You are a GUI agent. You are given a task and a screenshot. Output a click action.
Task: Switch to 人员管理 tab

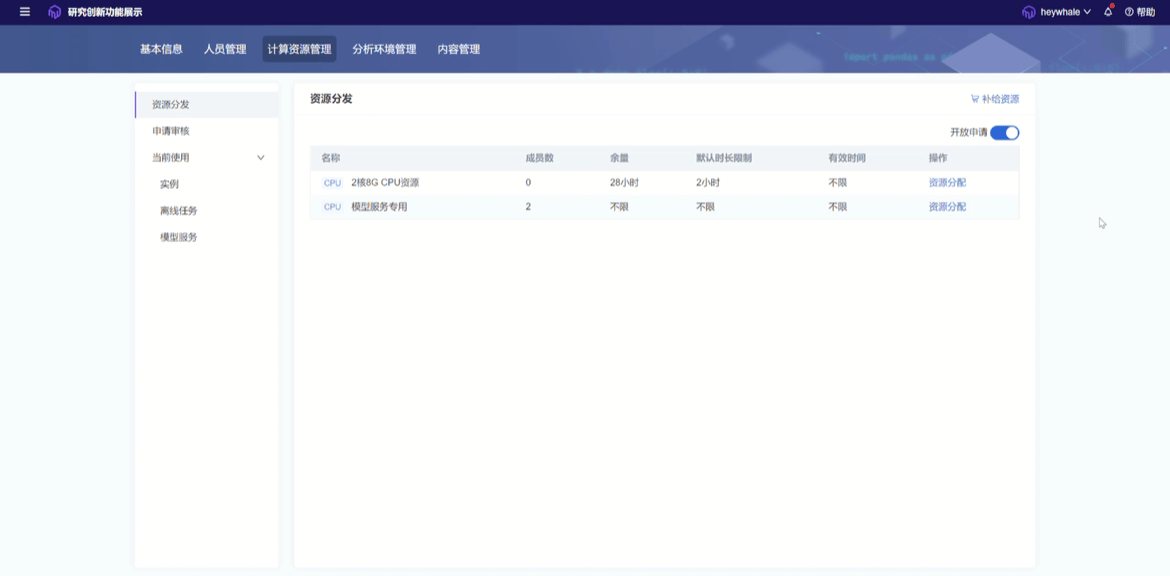click(225, 49)
